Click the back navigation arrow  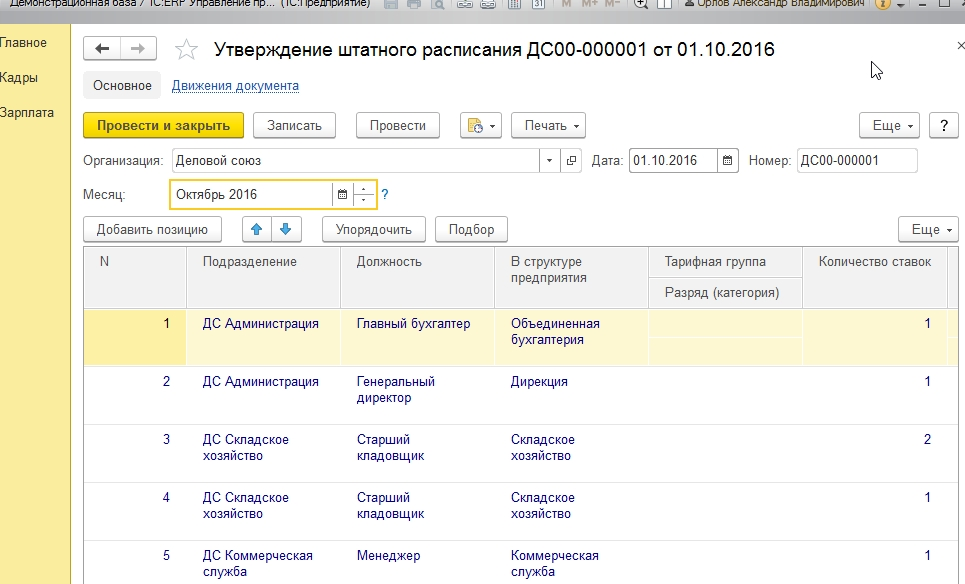point(102,49)
